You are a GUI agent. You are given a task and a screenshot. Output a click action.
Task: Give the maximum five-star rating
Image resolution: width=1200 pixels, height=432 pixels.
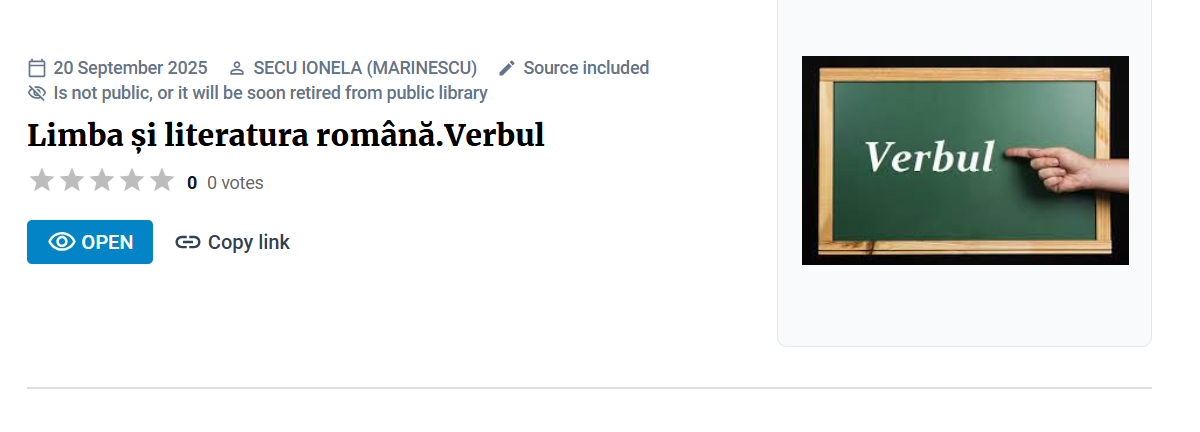click(161, 181)
